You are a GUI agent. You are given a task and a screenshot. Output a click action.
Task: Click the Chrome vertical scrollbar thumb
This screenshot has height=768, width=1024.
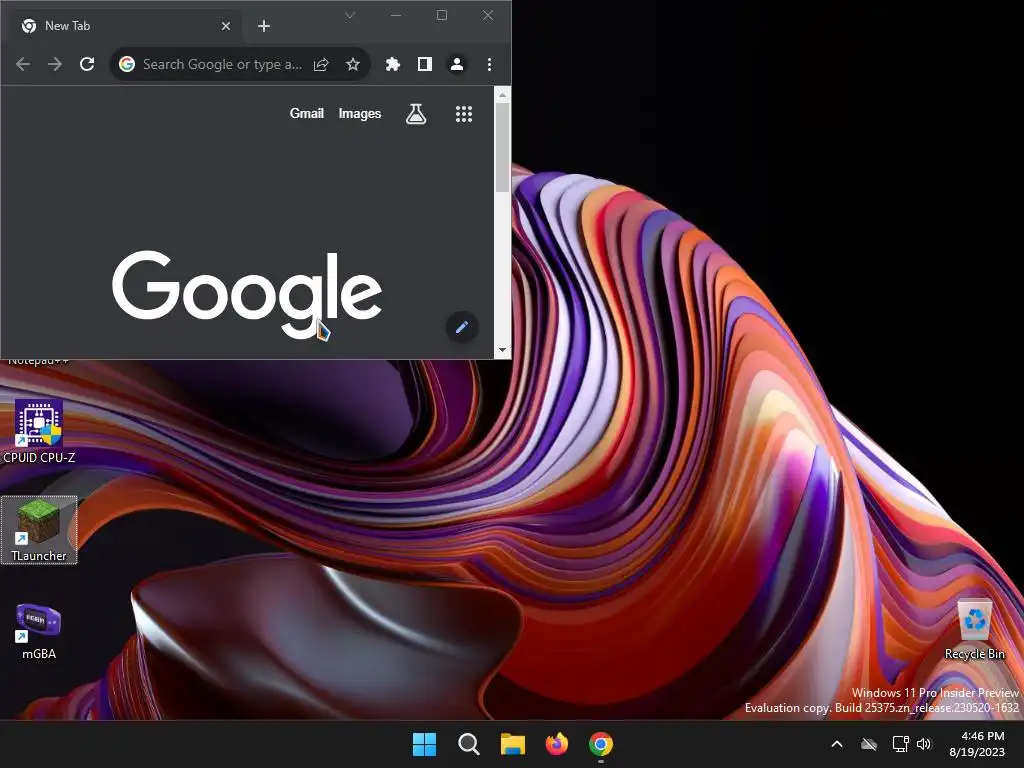click(x=502, y=147)
